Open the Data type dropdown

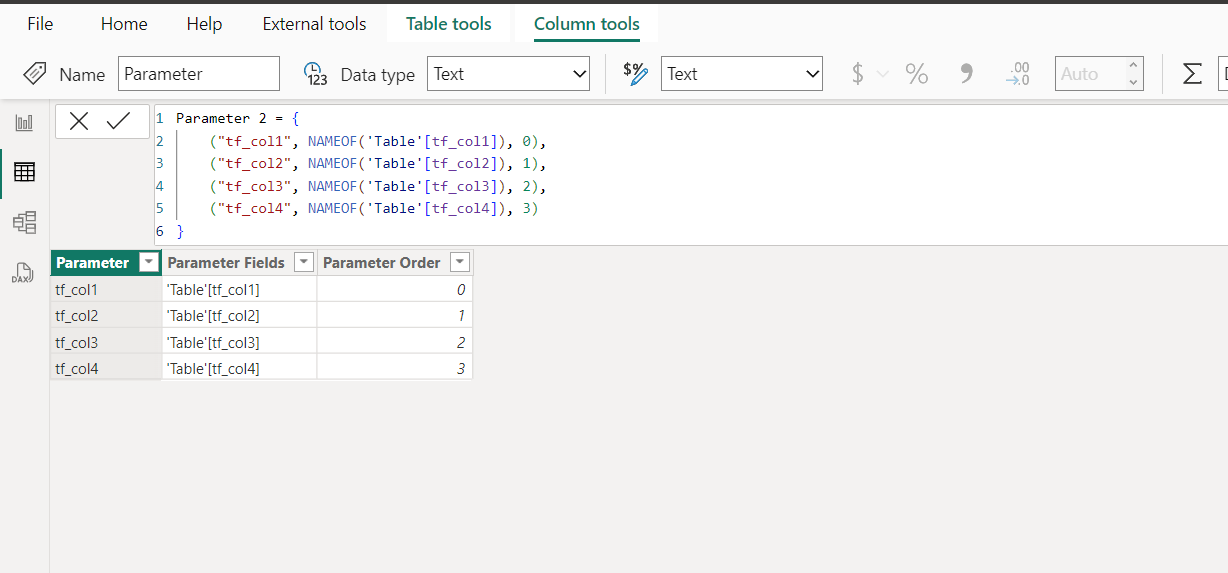pyautogui.click(x=509, y=74)
